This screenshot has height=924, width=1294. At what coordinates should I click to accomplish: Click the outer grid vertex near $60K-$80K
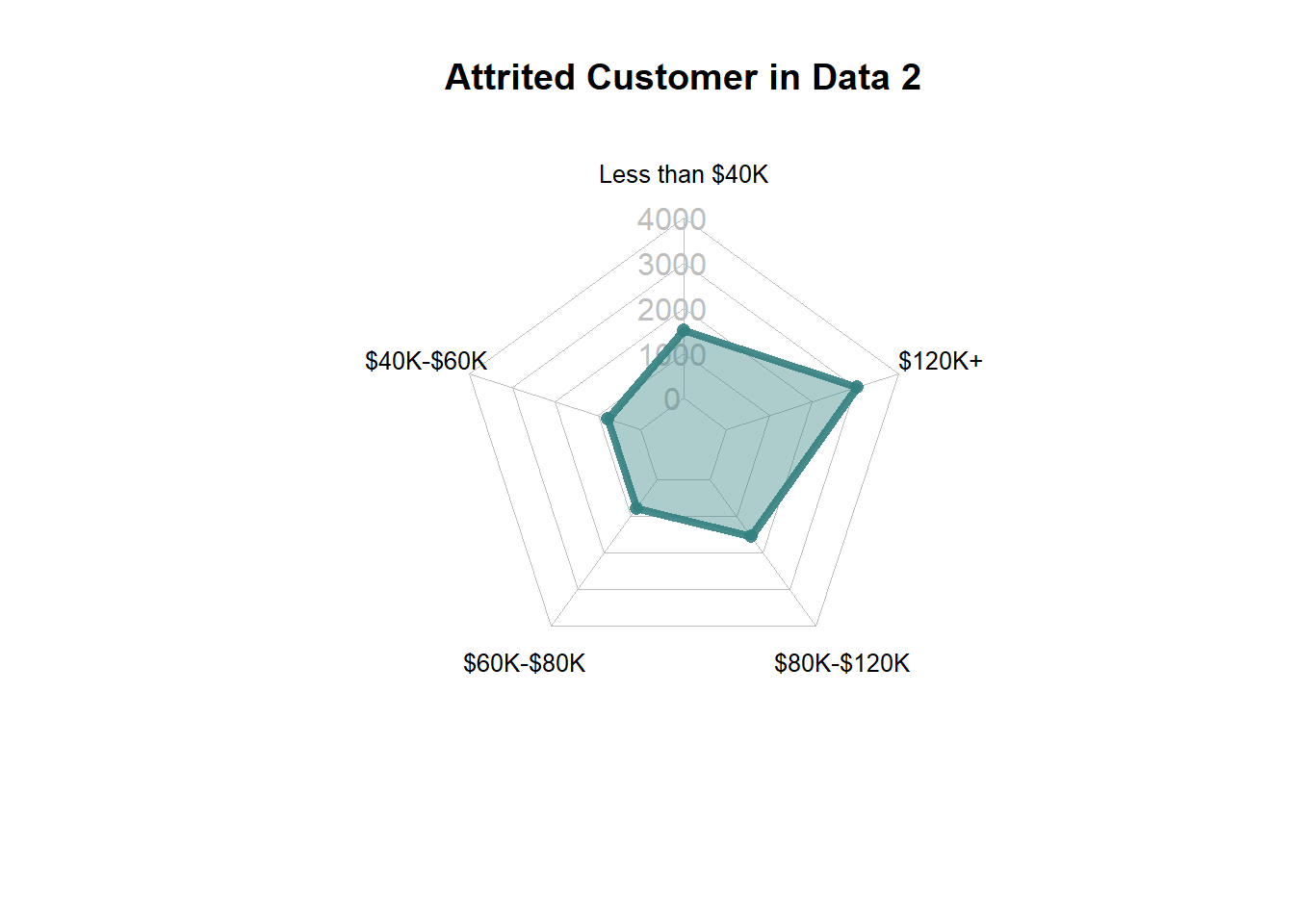pyautogui.click(x=551, y=626)
